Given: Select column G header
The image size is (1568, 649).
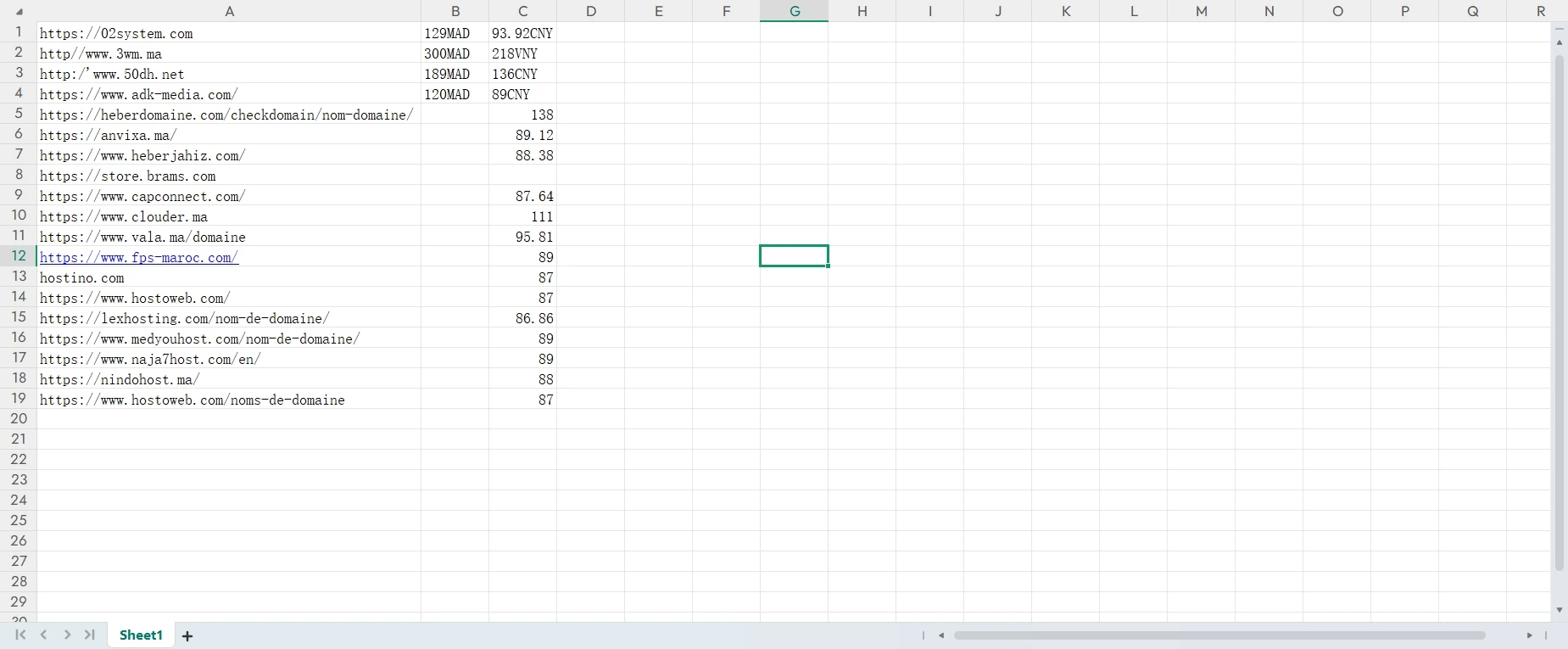Looking at the screenshot, I should click(x=794, y=11).
